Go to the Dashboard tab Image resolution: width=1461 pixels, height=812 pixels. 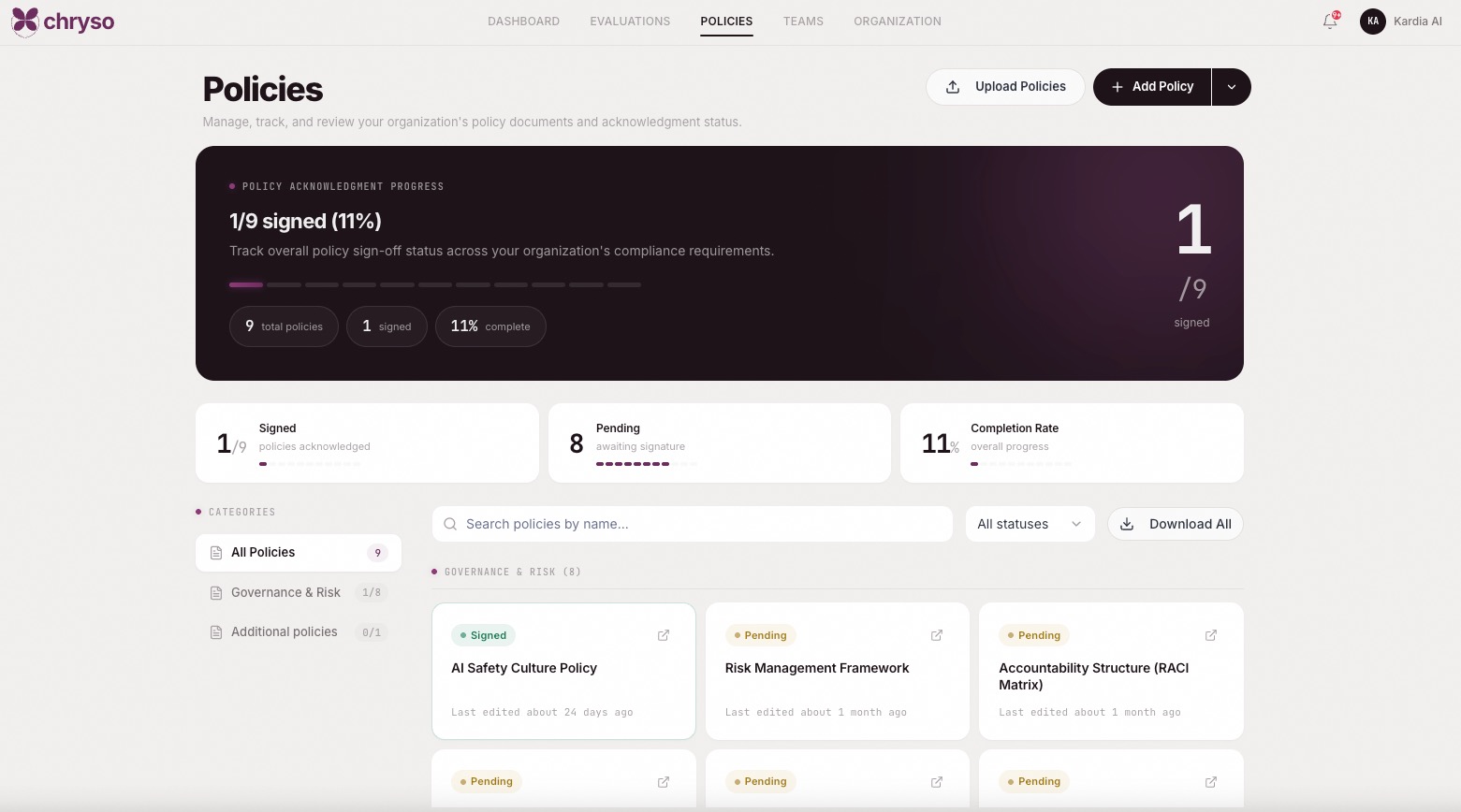click(523, 21)
